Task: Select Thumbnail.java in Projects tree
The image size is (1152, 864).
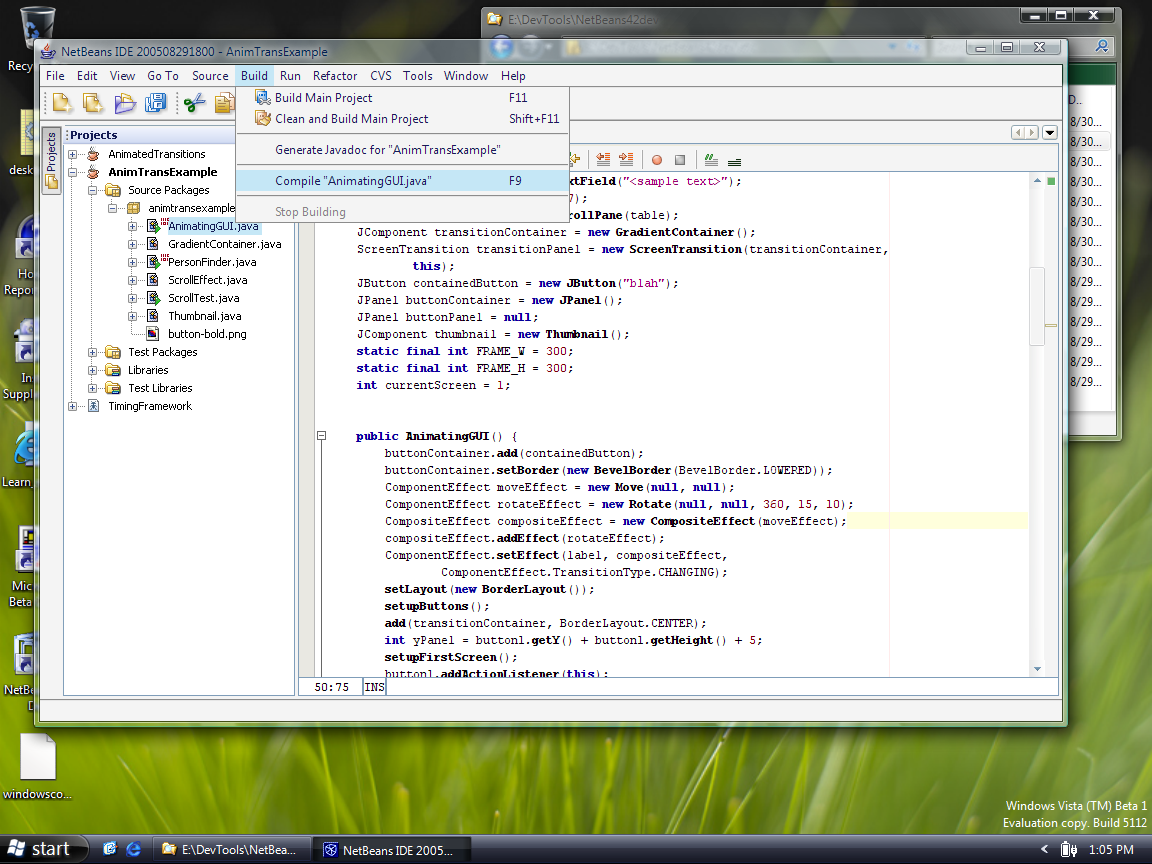Action: click(x=204, y=316)
